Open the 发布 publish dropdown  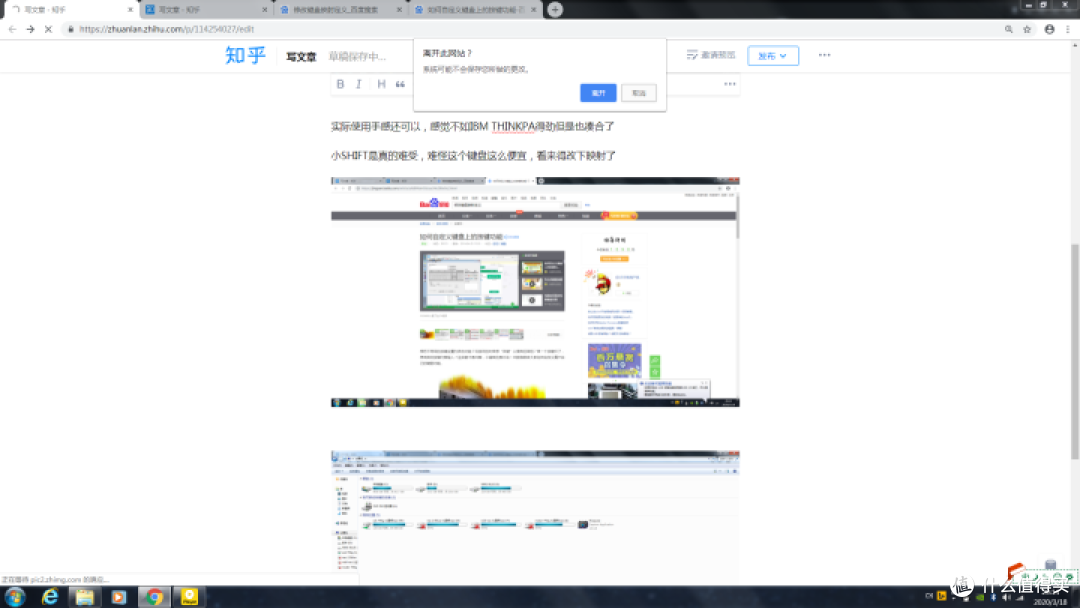(x=773, y=56)
